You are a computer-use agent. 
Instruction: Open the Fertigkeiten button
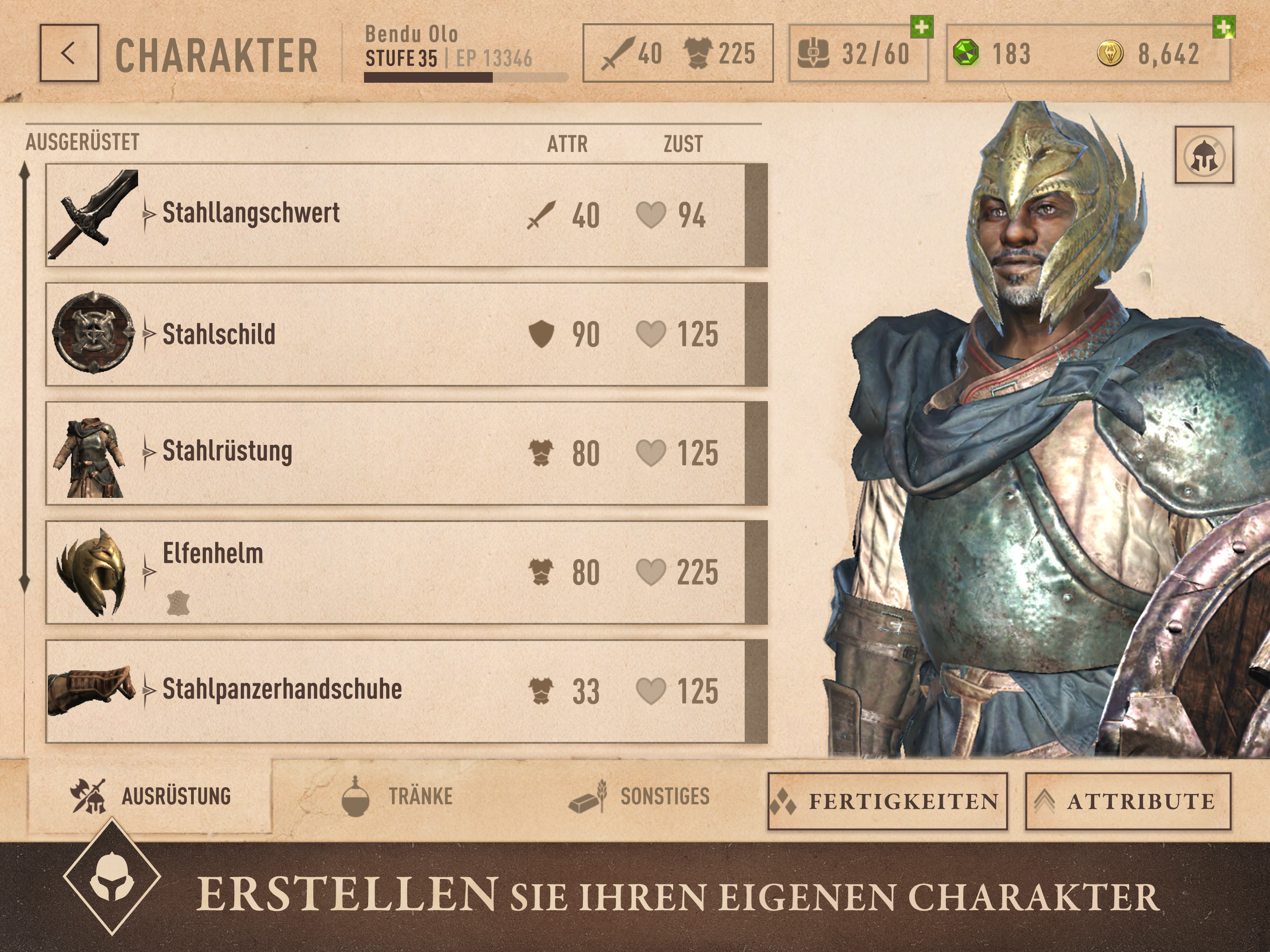point(887,801)
